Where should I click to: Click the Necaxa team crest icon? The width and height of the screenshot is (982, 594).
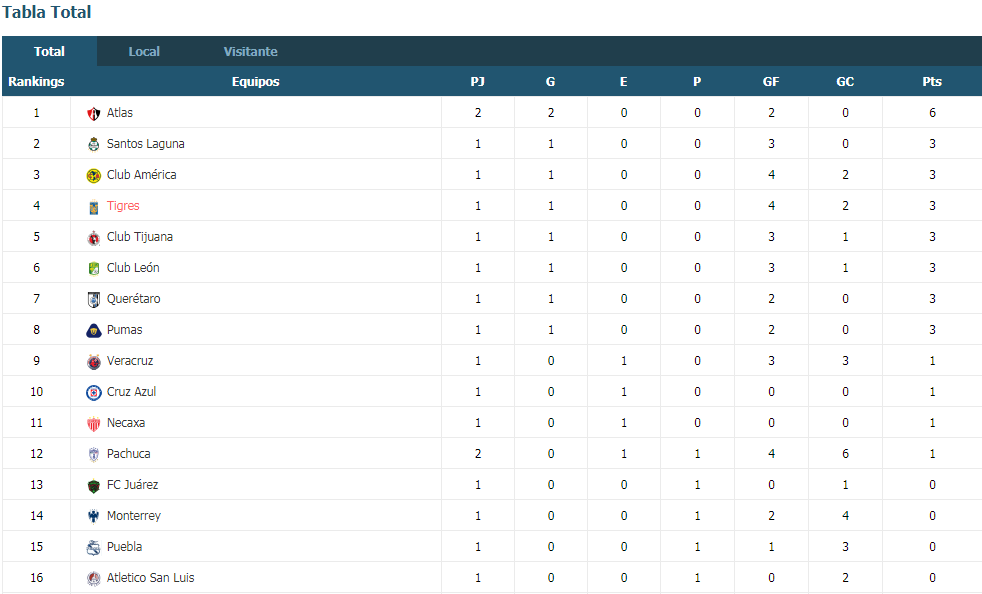coord(93,424)
